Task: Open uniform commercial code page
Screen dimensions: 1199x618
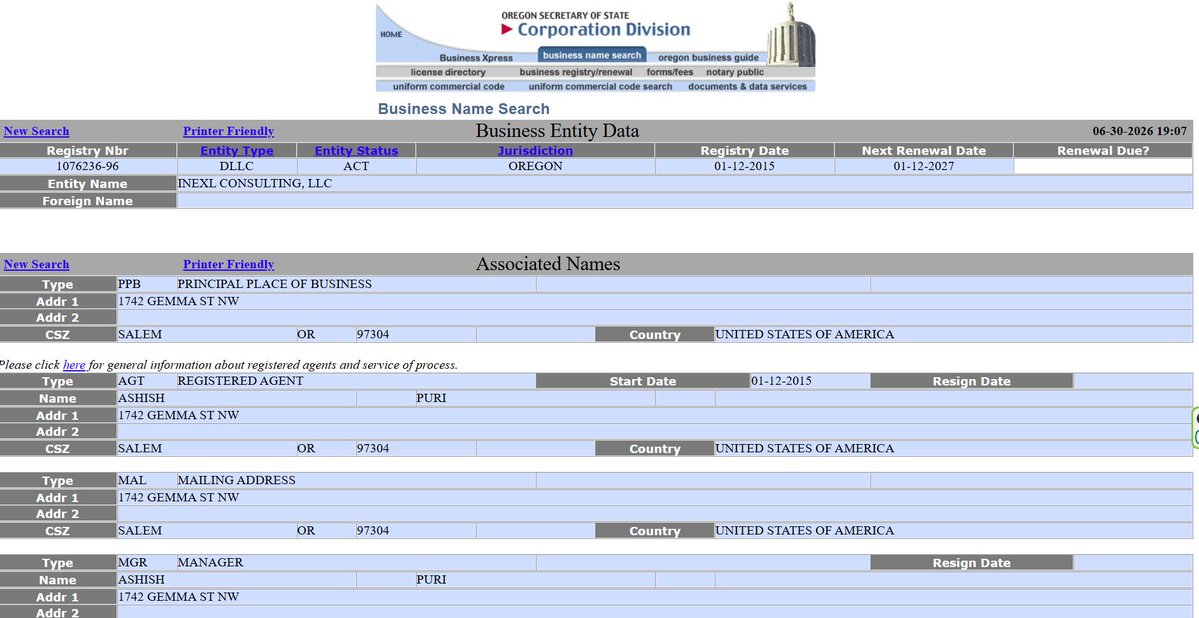Action: click(449, 86)
